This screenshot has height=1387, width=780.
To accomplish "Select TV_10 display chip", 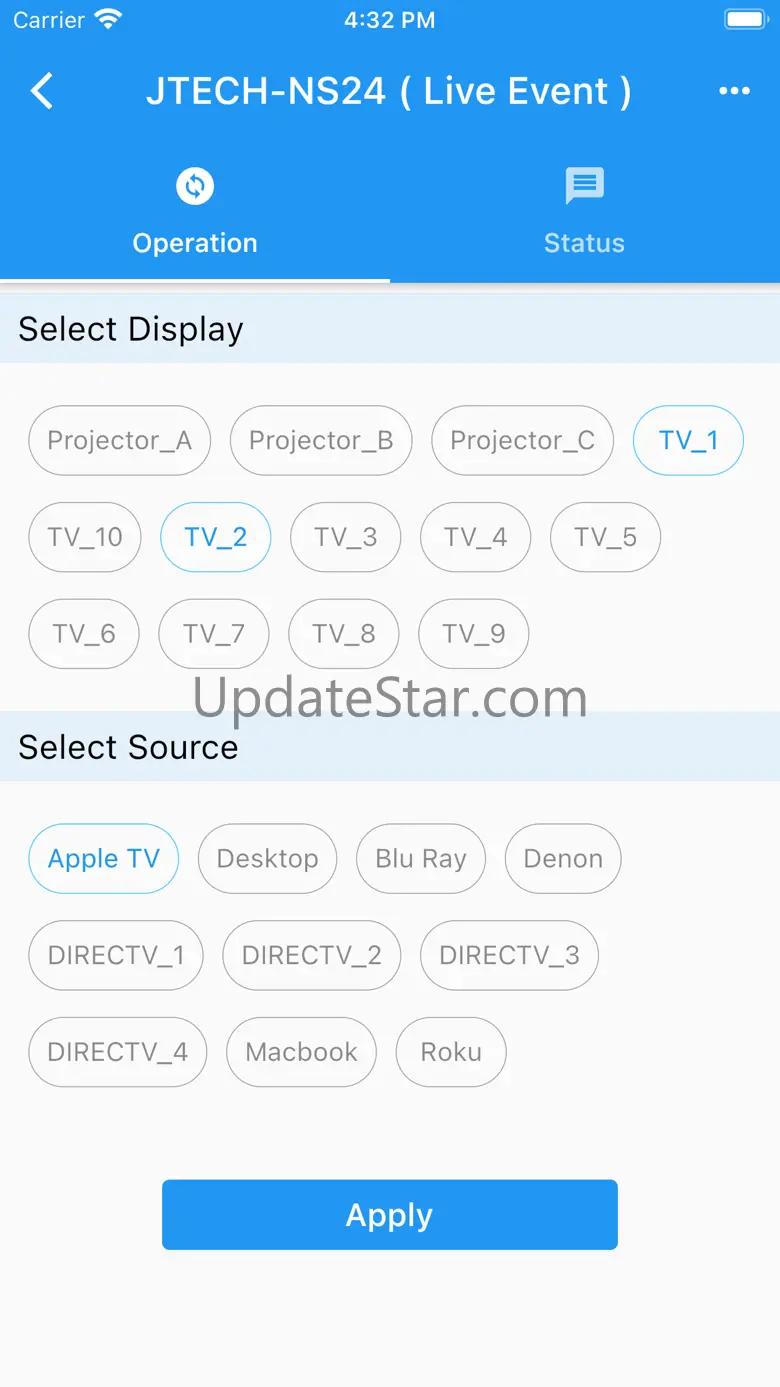I will [x=85, y=537].
